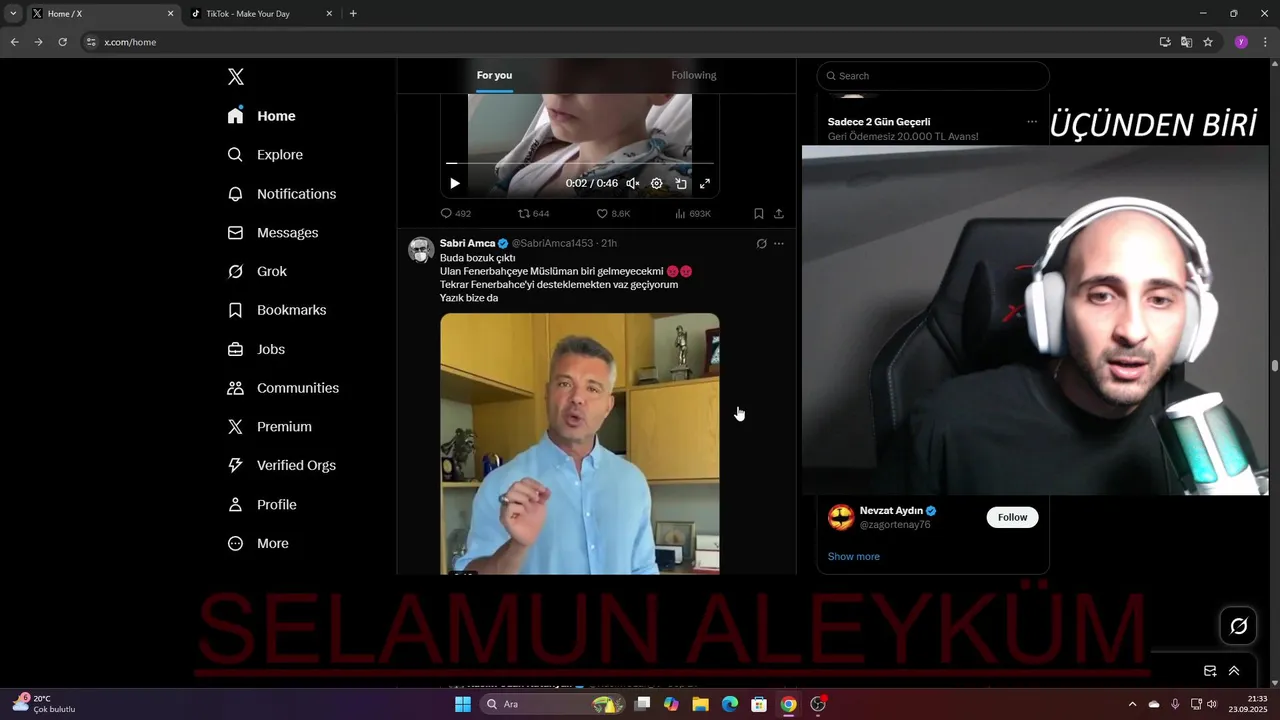1280x720 pixels.
Task: Click Nevzat Aydın's avatar
Action: pyautogui.click(x=841, y=517)
